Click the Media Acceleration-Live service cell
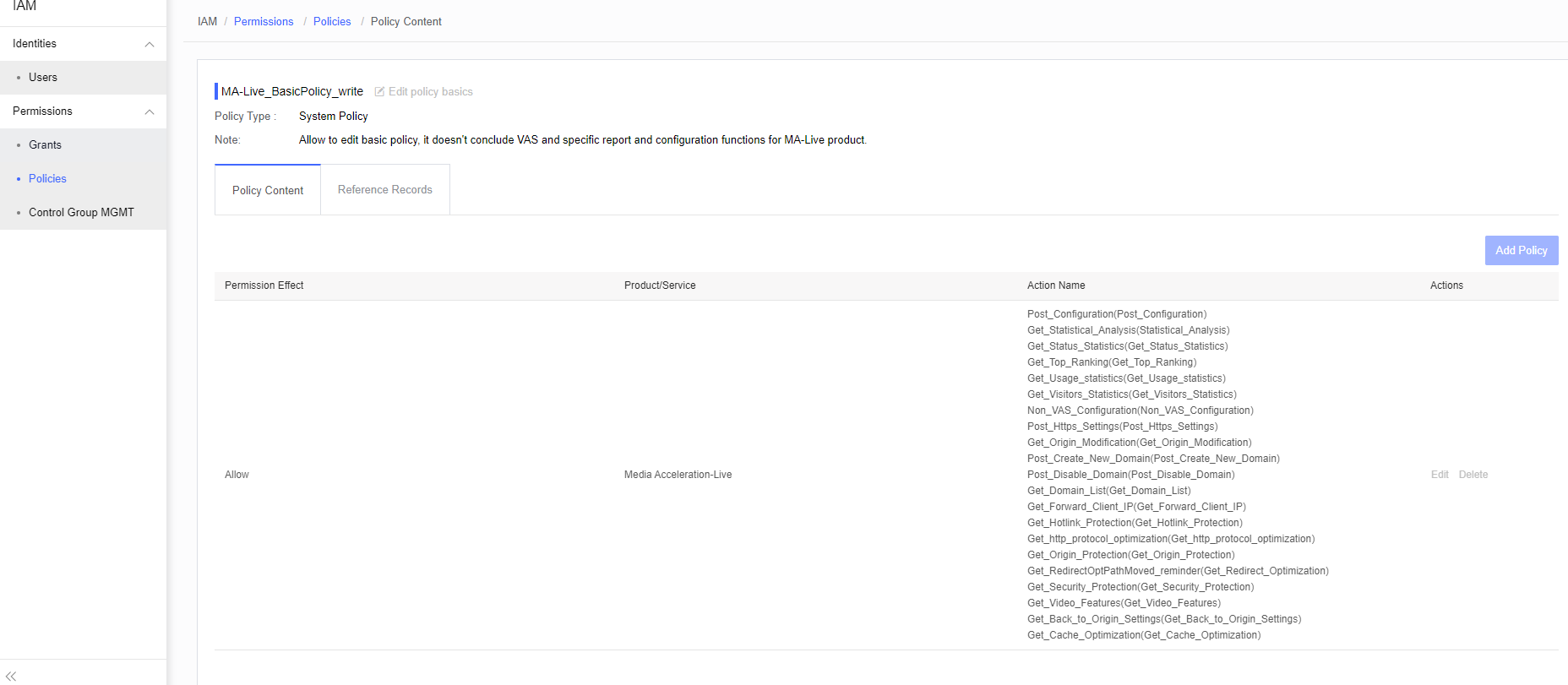1568x685 pixels. pos(678,475)
